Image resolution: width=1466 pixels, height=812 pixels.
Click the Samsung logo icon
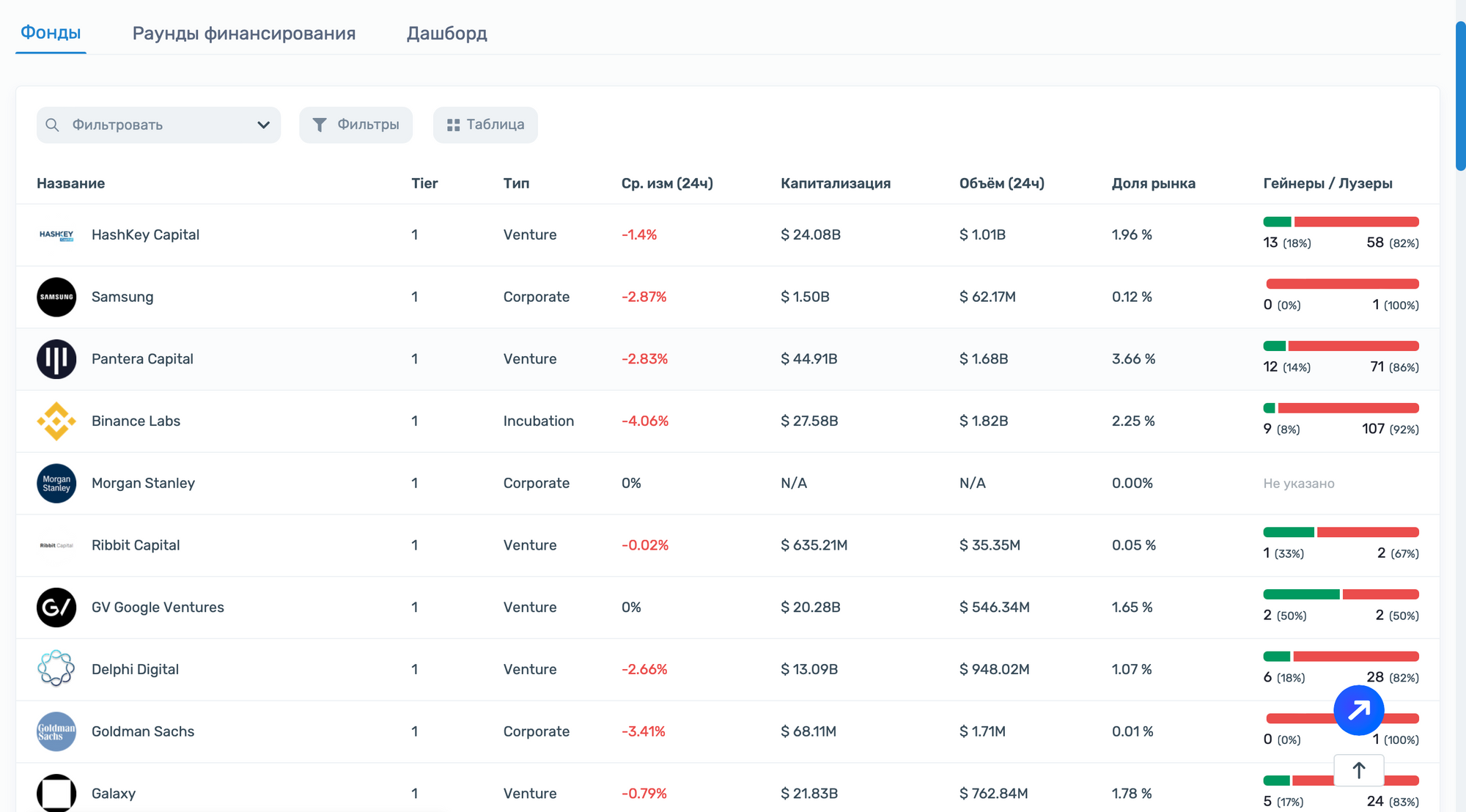click(56, 297)
